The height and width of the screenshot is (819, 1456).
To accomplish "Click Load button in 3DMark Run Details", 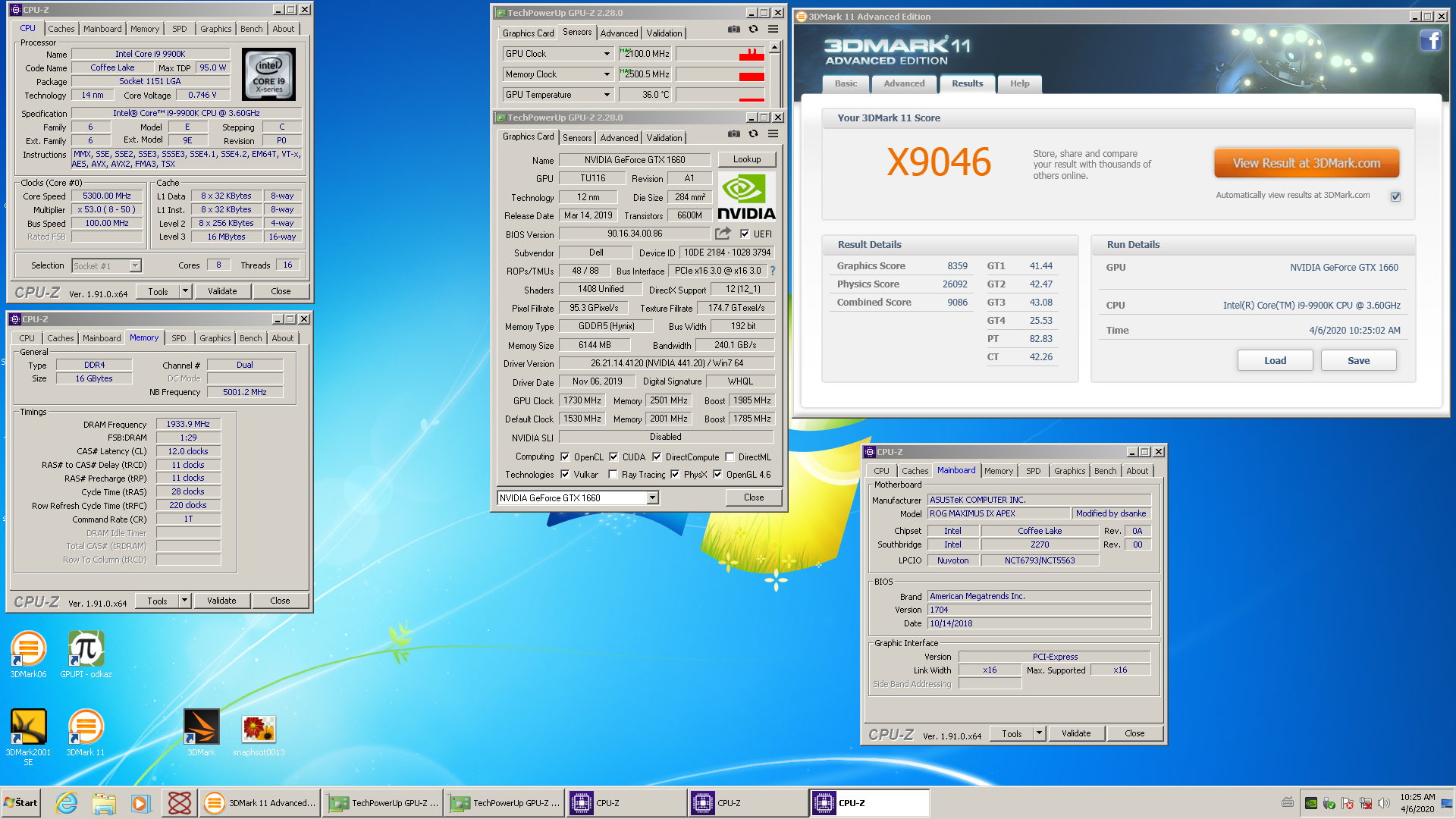I will click(x=1275, y=360).
